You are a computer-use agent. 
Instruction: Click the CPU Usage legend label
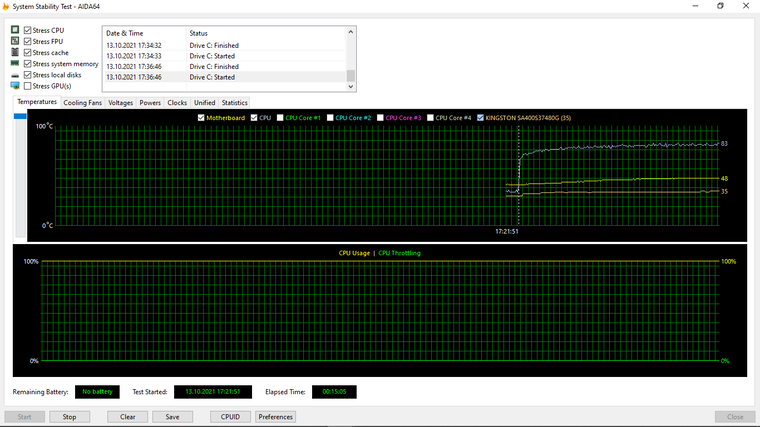[x=354, y=253]
